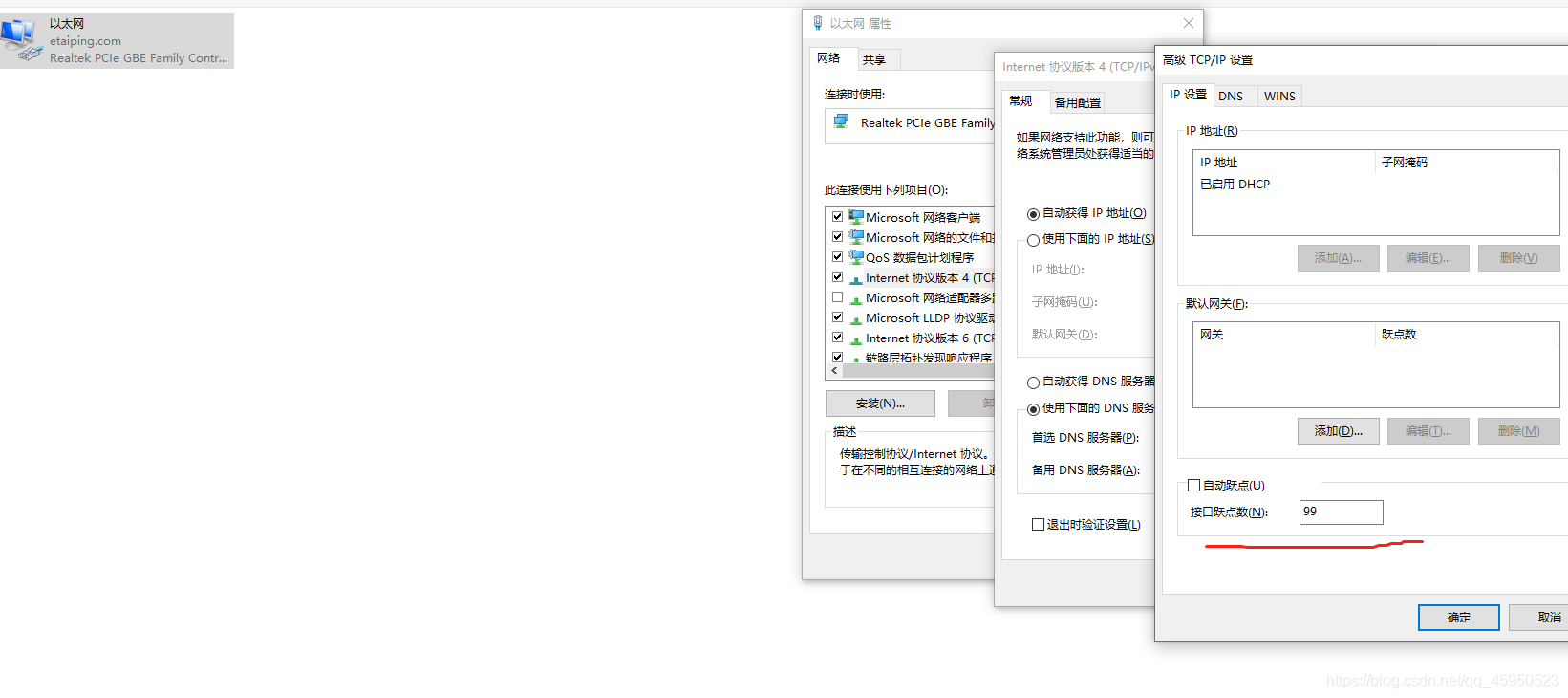Select 使用下面的 IP 地址 radio button
The width and height of the screenshot is (1568, 698).
pyautogui.click(x=1033, y=241)
